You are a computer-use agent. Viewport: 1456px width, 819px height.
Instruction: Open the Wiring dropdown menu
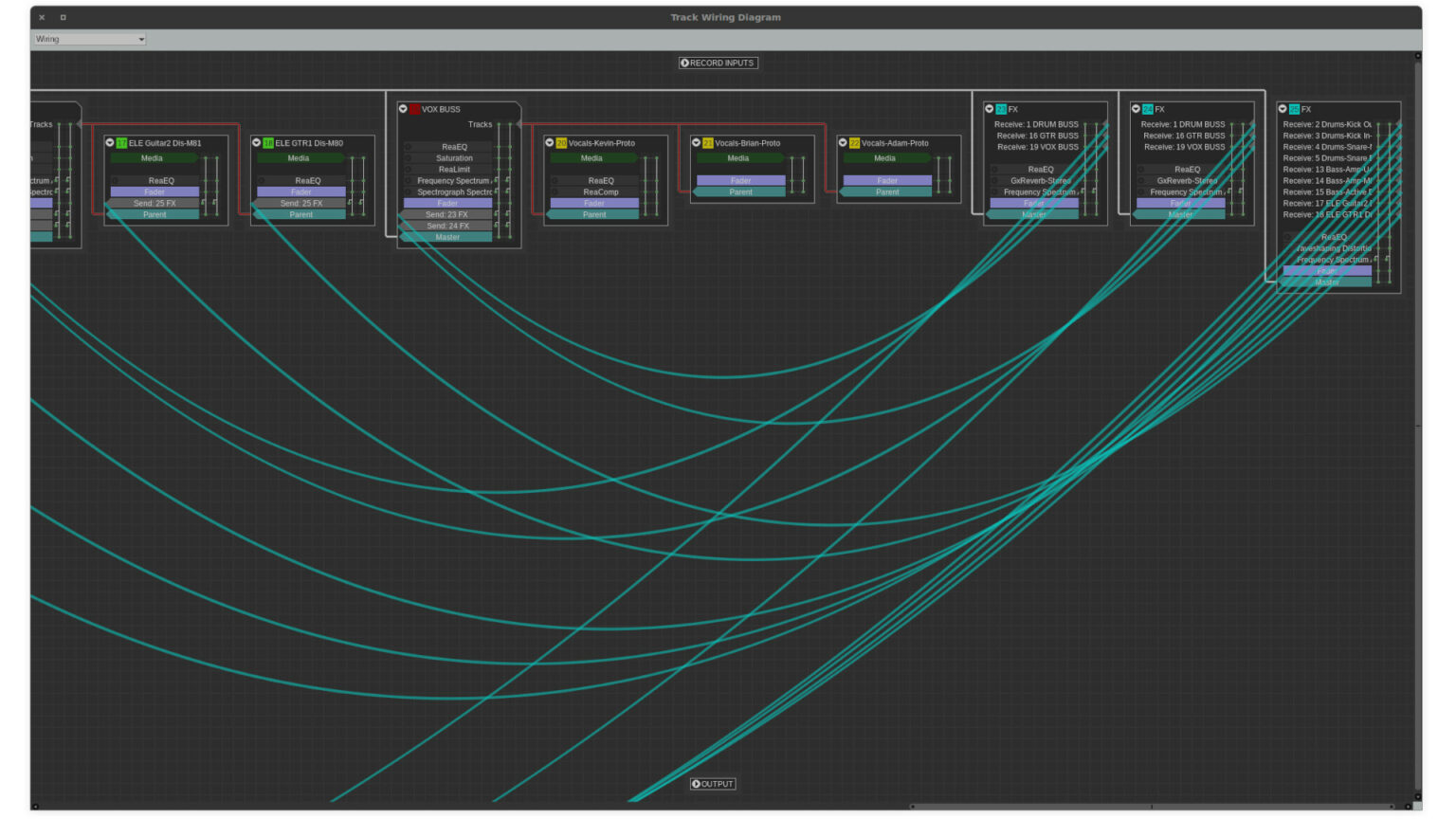click(89, 39)
